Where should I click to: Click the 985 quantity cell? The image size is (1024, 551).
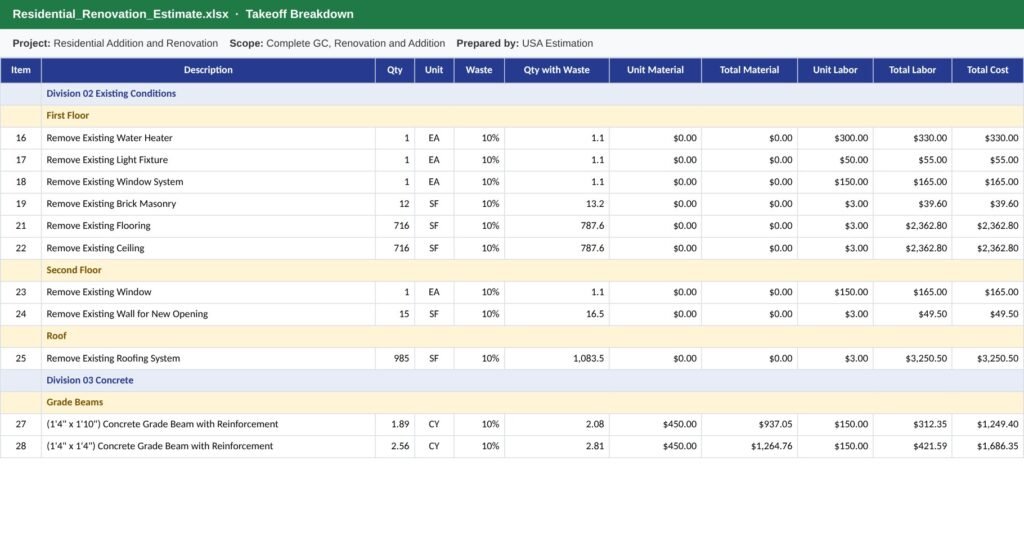(x=395, y=358)
